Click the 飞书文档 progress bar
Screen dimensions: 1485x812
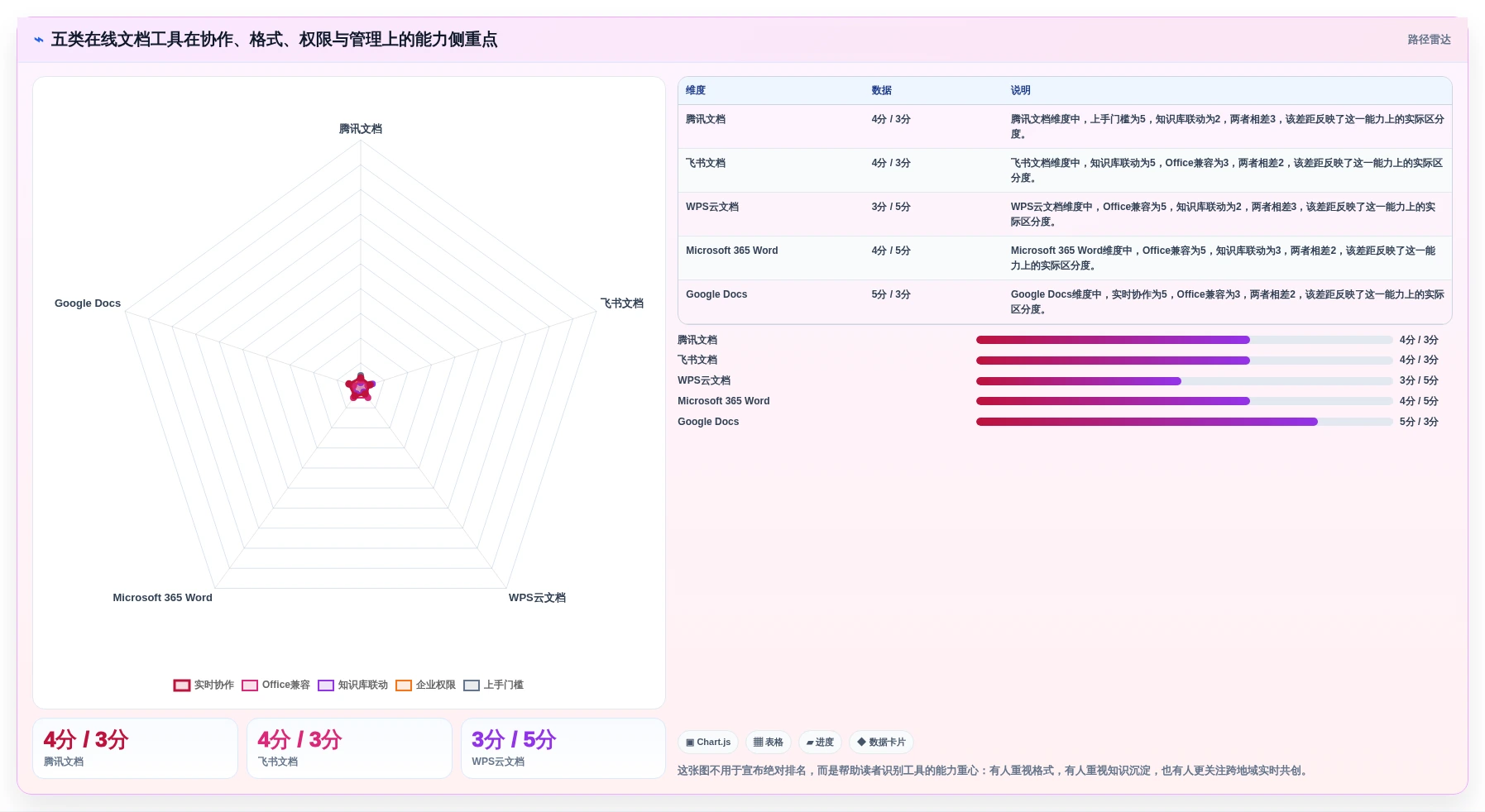[x=1184, y=361]
